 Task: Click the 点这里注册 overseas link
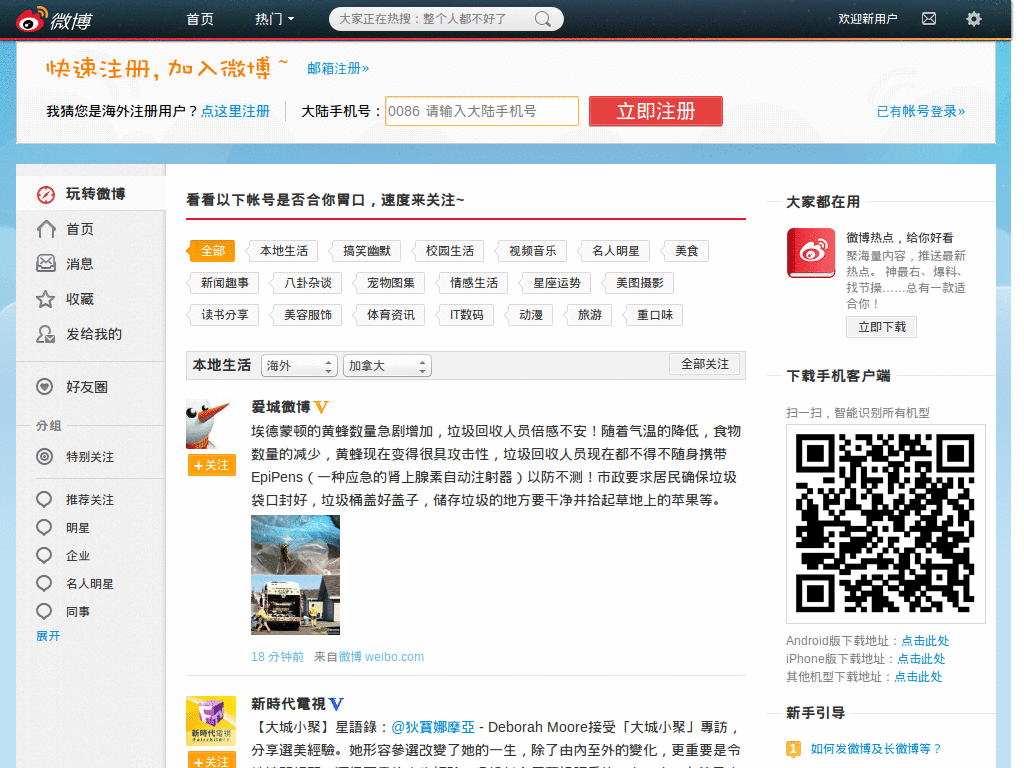coord(235,111)
